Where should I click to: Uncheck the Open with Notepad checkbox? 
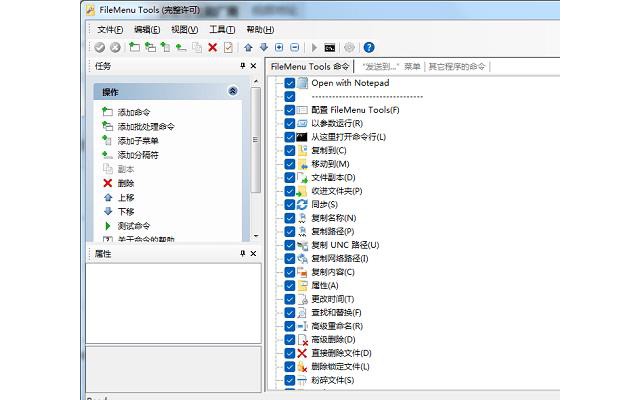(x=290, y=83)
